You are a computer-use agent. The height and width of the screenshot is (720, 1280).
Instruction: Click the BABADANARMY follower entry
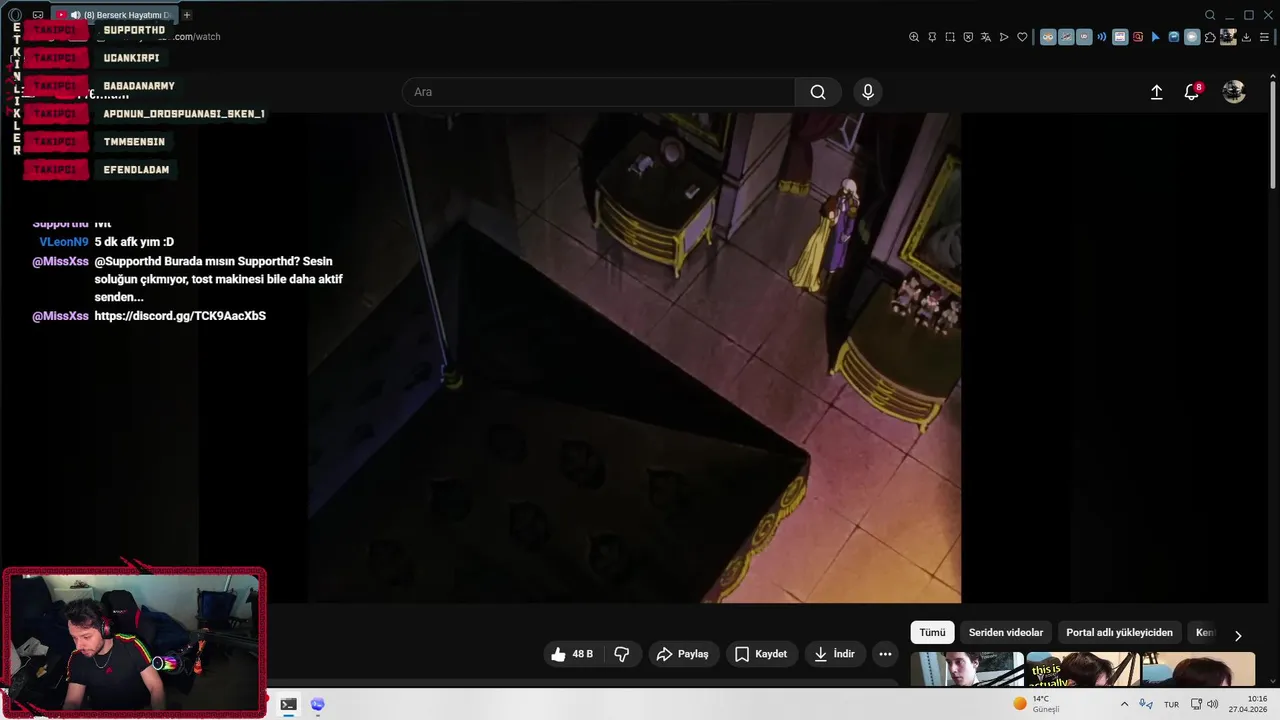tap(139, 86)
